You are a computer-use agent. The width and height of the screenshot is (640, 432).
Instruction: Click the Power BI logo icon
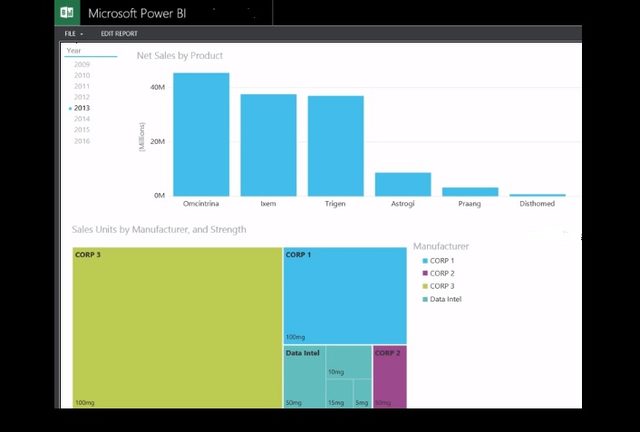point(67,13)
